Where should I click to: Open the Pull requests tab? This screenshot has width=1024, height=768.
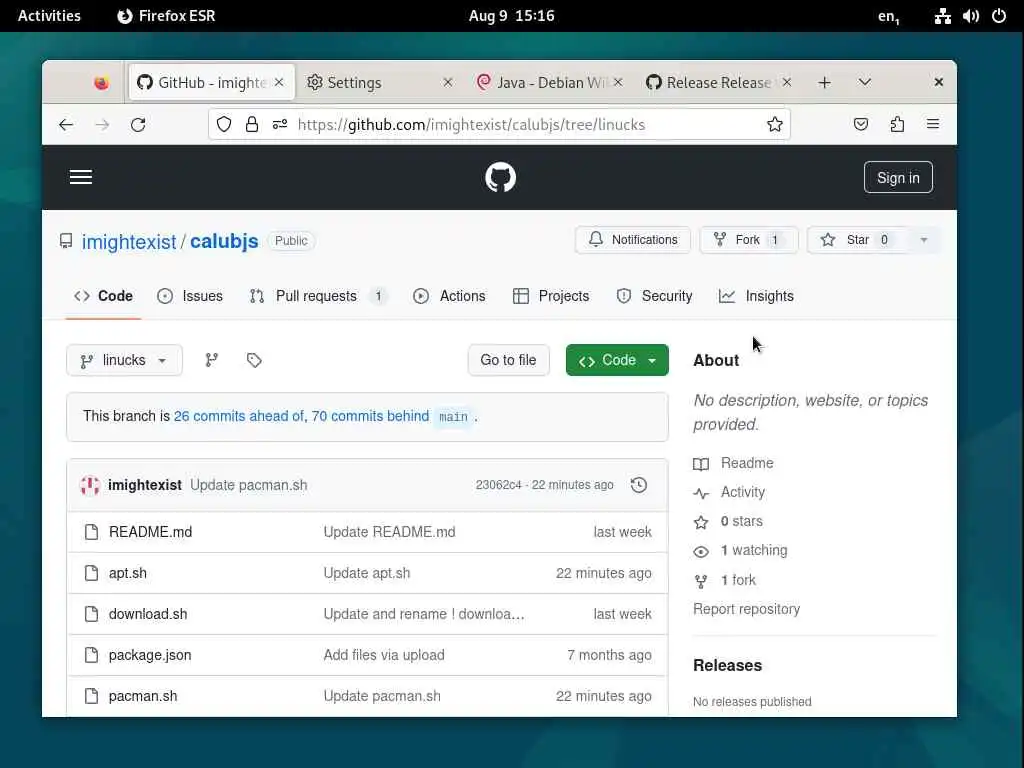click(319, 296)
